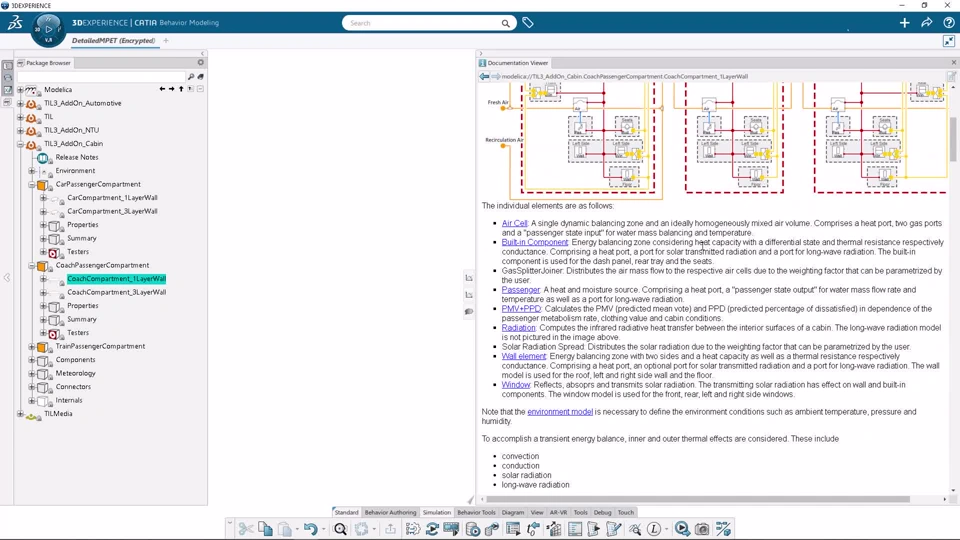The height and width of the screenshot is (540, 960).
Task: Open the environment model link
Action: coord(560,412)
